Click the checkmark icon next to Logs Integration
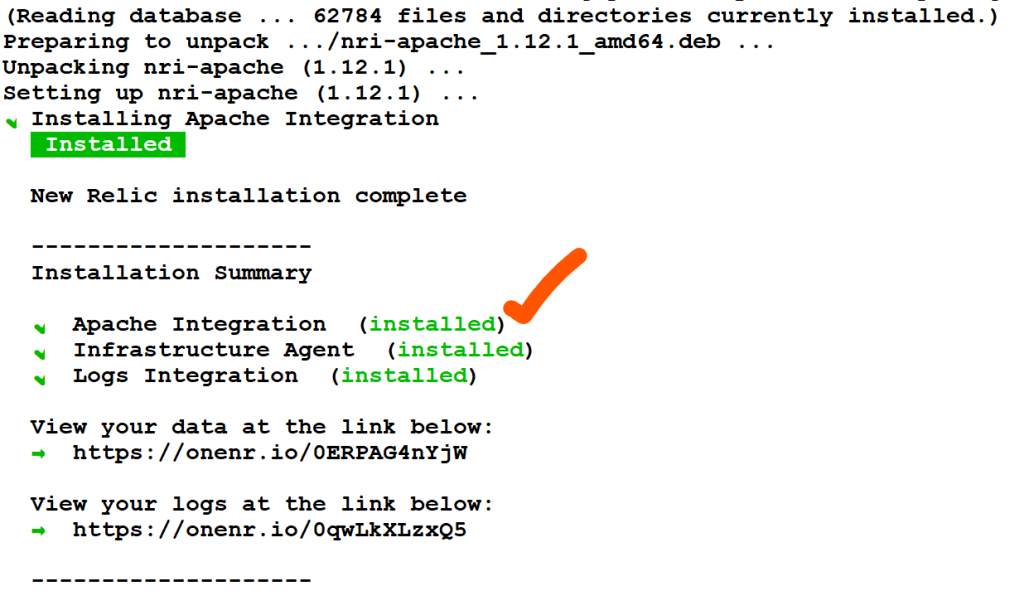1024x615 pixels. [x=40, y=379]
